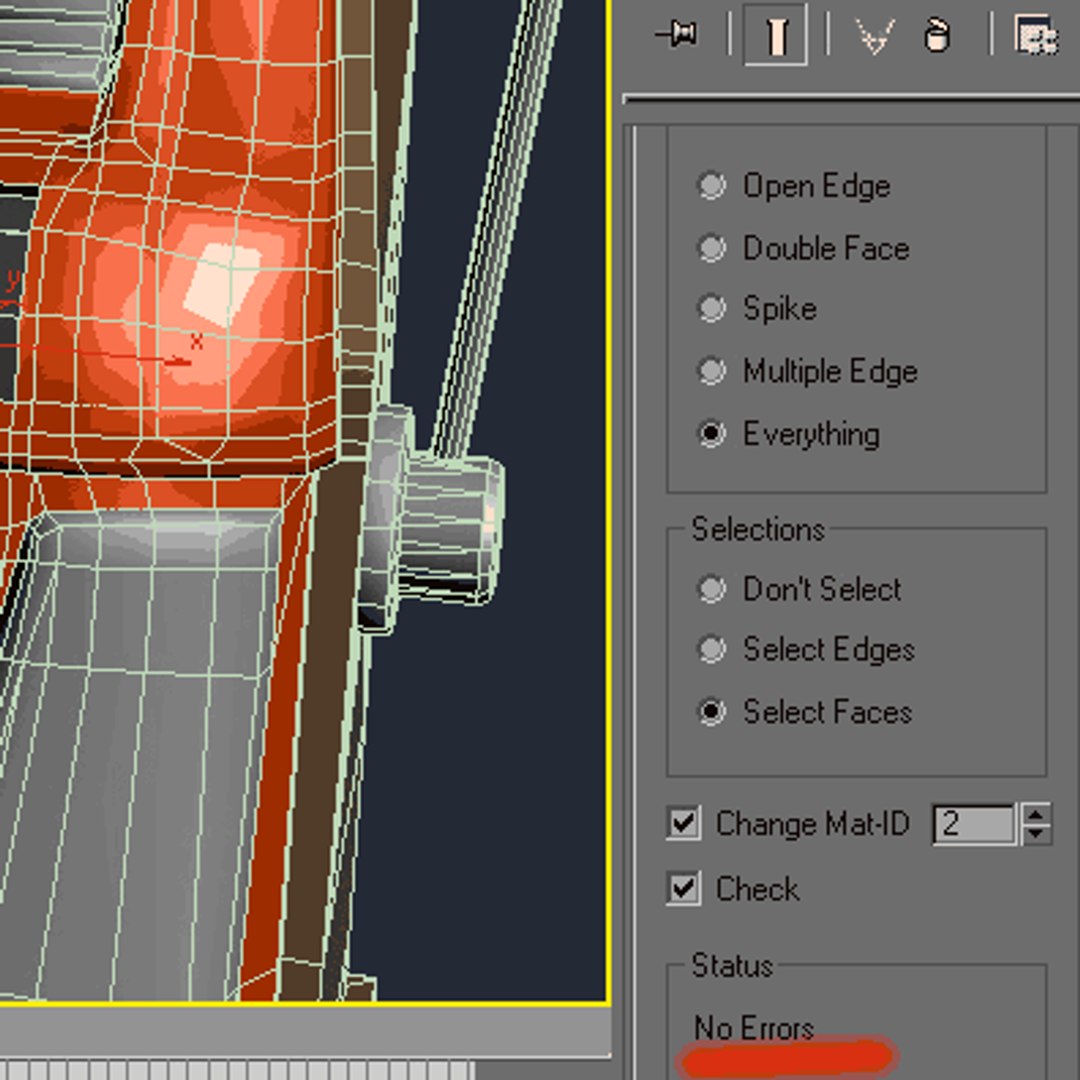Open Configure Modifier Sets icon
This screenshot has width=1080, height=1080.
pos(1036,34)
